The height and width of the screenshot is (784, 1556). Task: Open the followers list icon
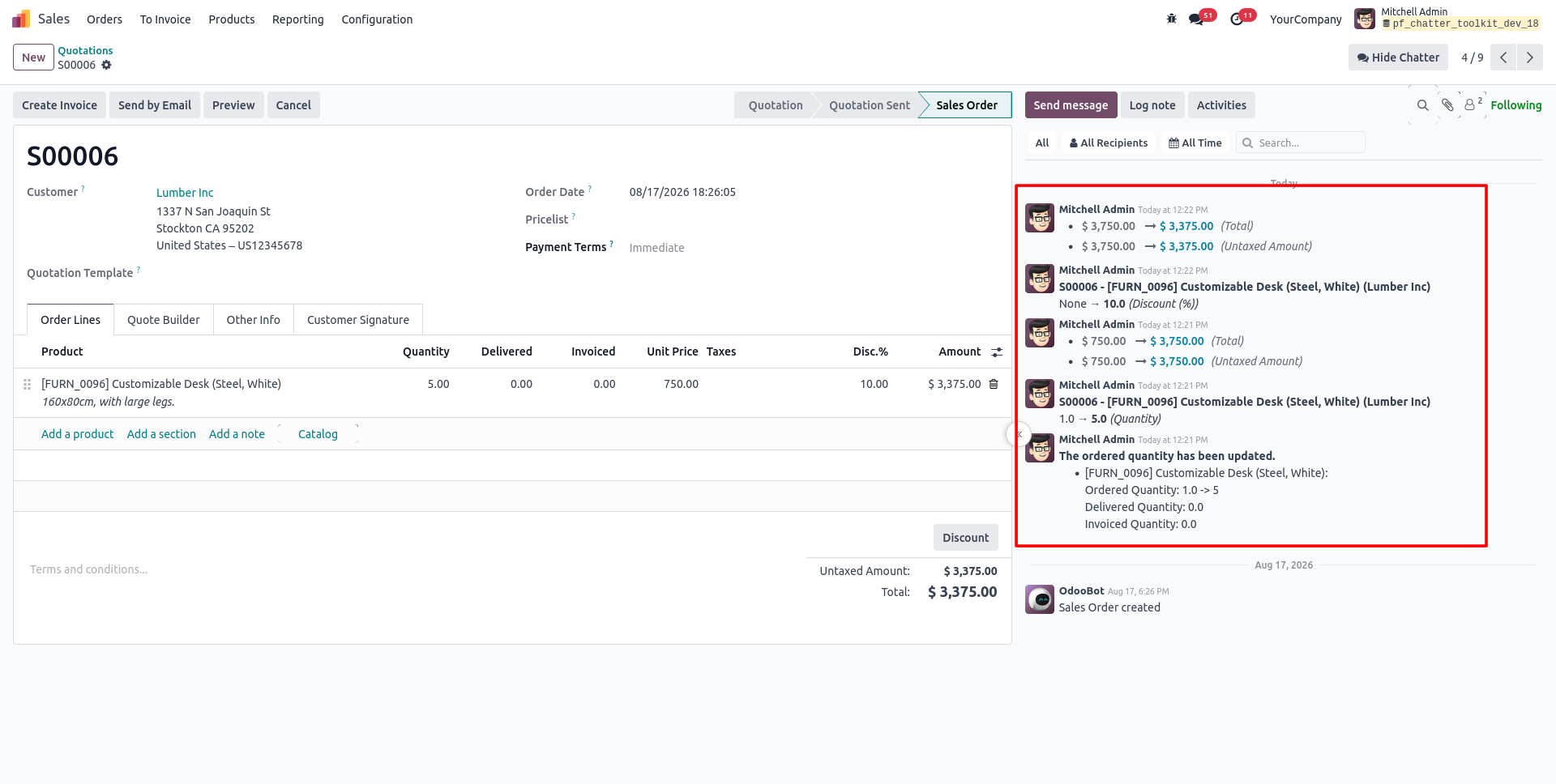[x=1473, y=104]
